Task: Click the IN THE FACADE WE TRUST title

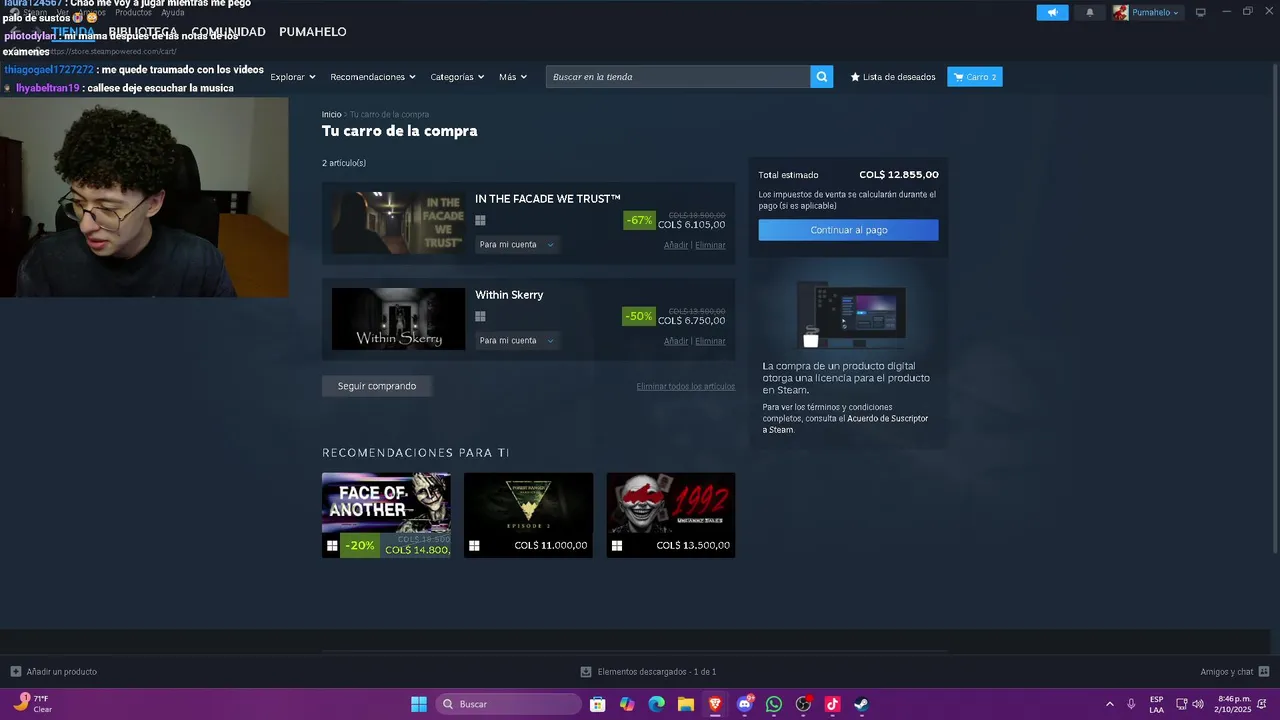Action: (x=548, y=199)
